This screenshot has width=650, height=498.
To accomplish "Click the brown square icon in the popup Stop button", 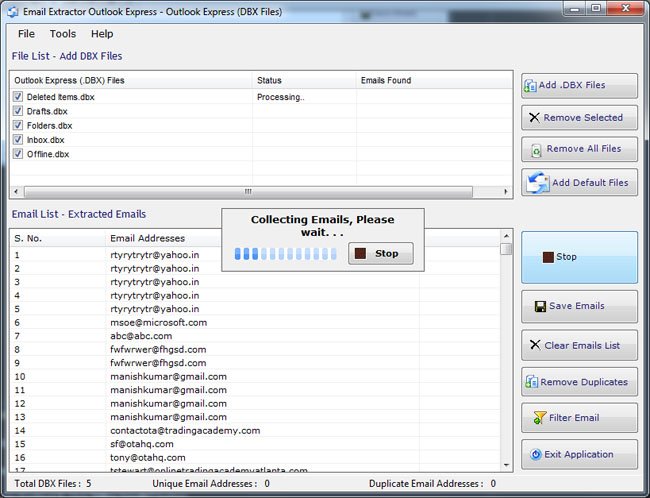I will (x=360, y=253).
